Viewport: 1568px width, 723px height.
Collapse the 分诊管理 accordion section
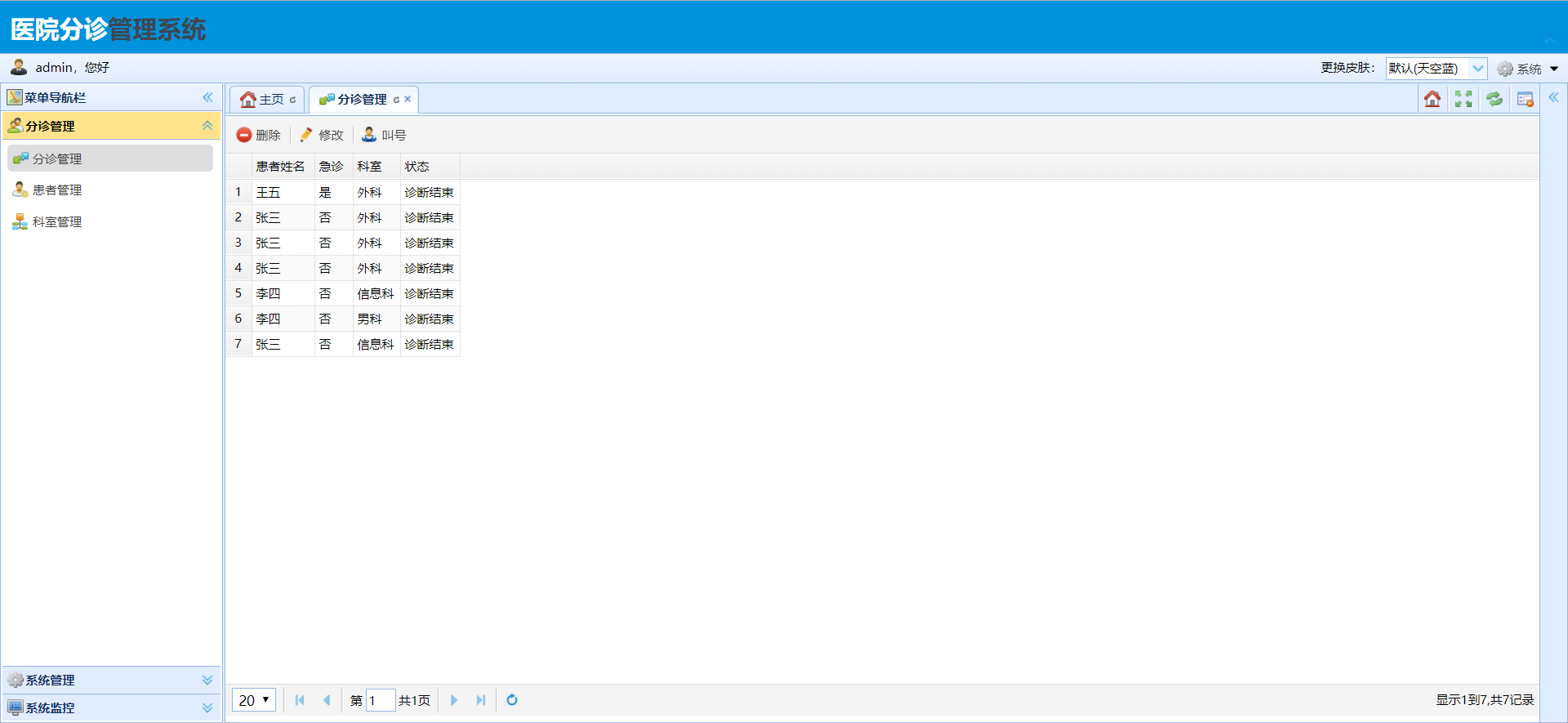207,126
